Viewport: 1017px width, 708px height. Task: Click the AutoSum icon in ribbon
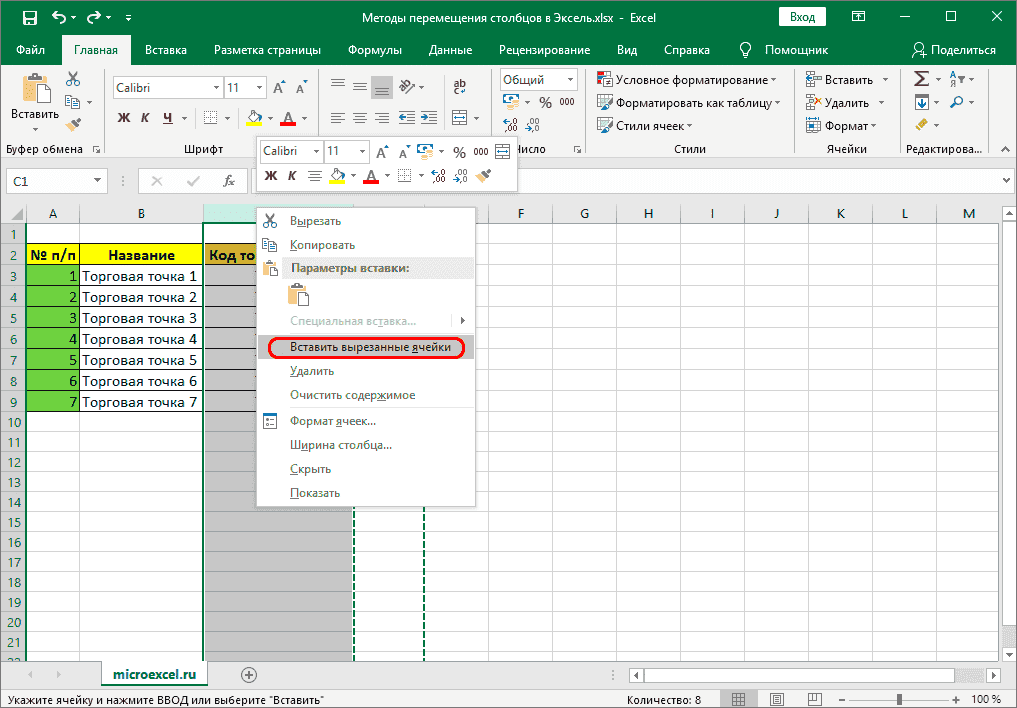(x=919, y=77)
